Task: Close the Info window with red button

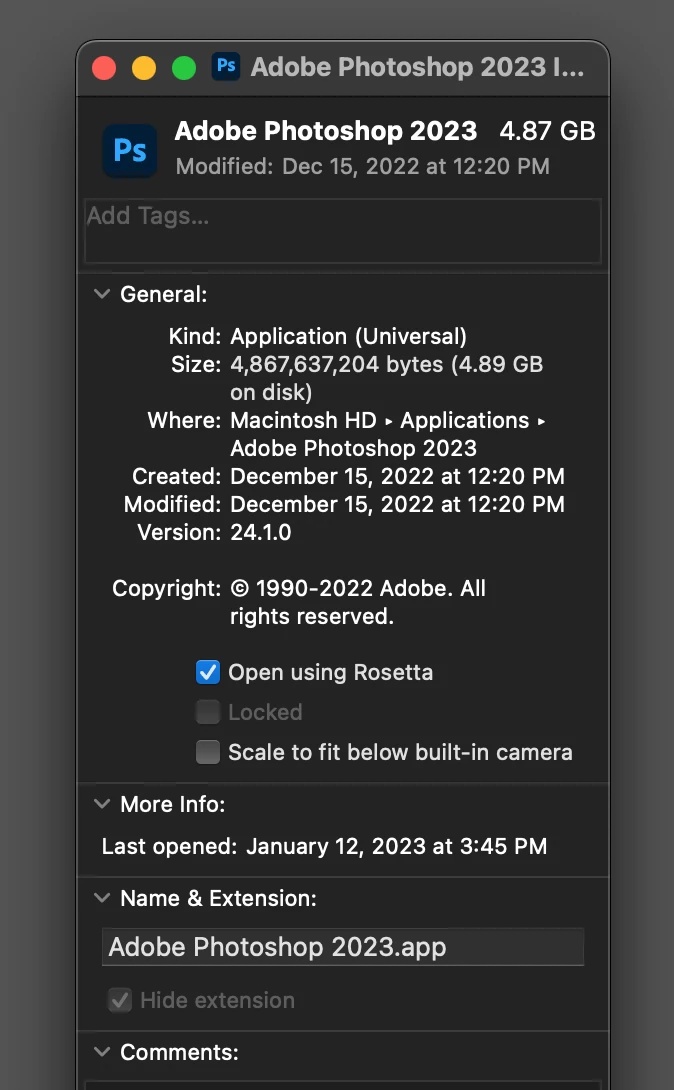Action: (x=104, y=68)
